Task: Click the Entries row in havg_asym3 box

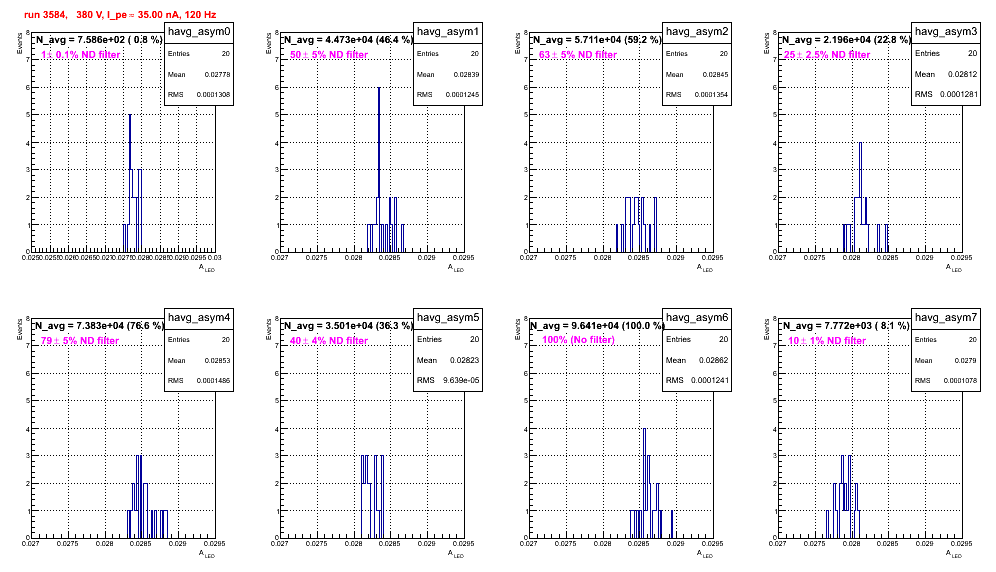Action: 946,53
